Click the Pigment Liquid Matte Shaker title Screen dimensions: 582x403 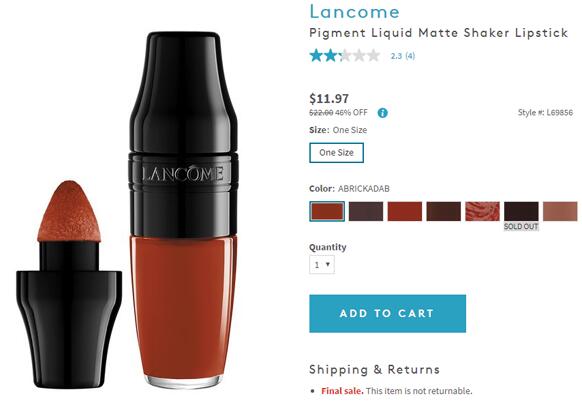tap(438, 33)
